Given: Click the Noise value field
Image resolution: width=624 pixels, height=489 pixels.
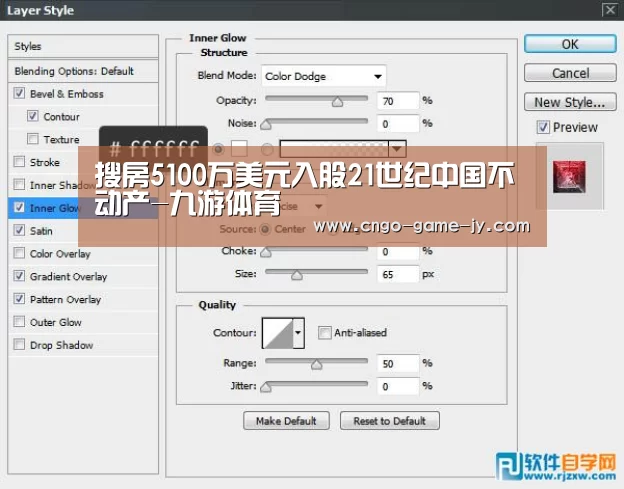Looking at the screenshot, I should click(398, 124).
